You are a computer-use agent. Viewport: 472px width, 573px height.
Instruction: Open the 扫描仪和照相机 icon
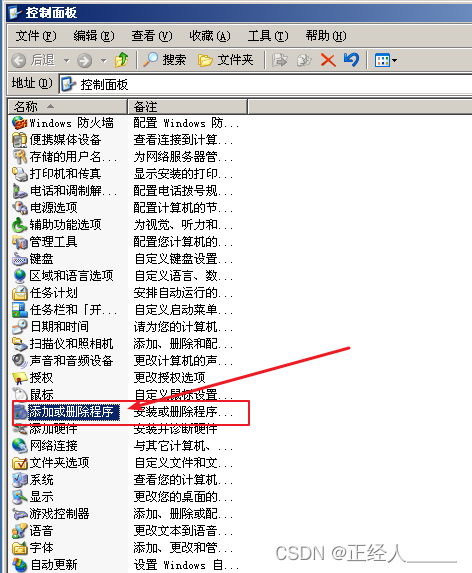click(20, 344)
